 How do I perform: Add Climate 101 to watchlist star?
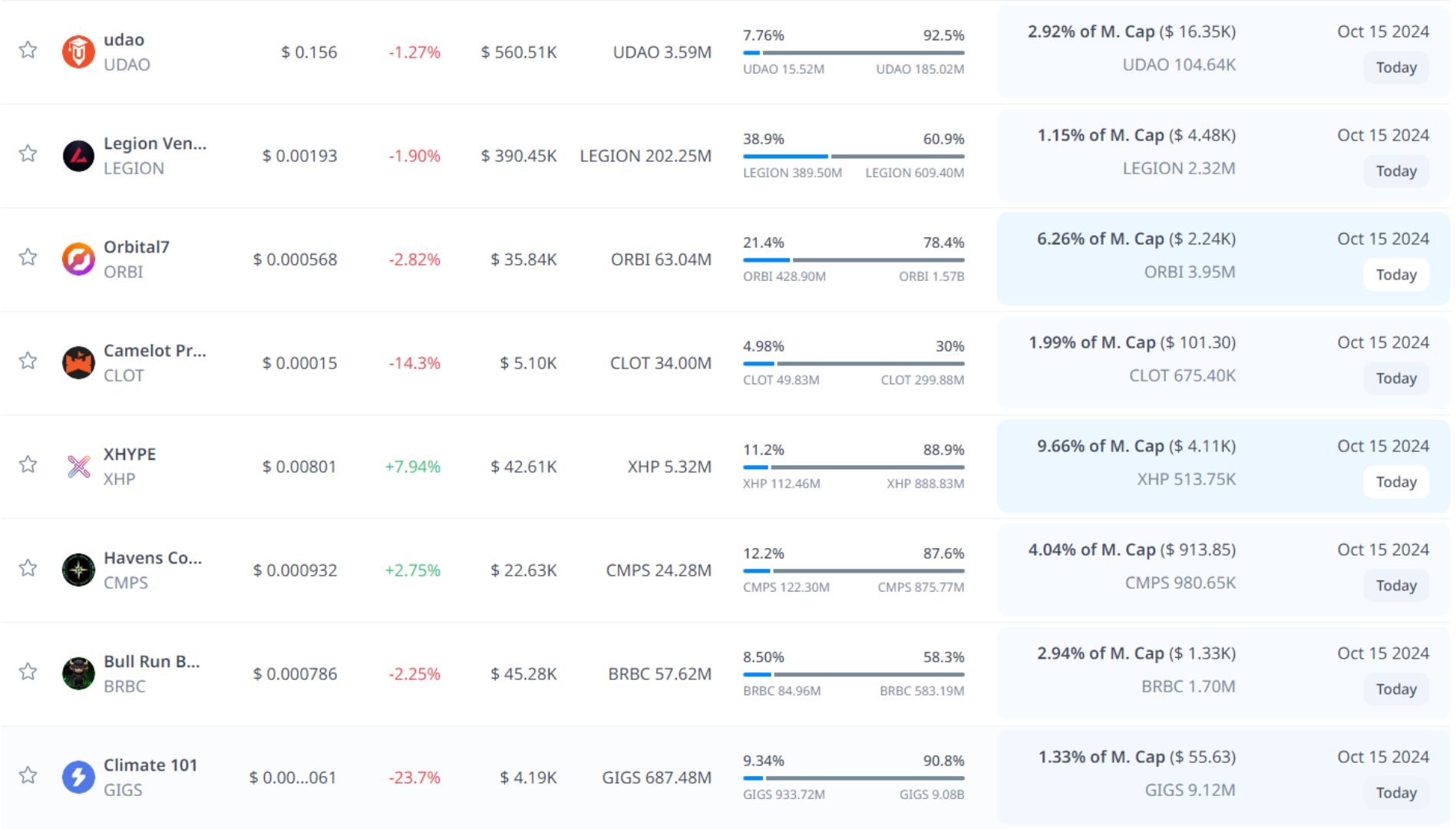pos(28,775)
